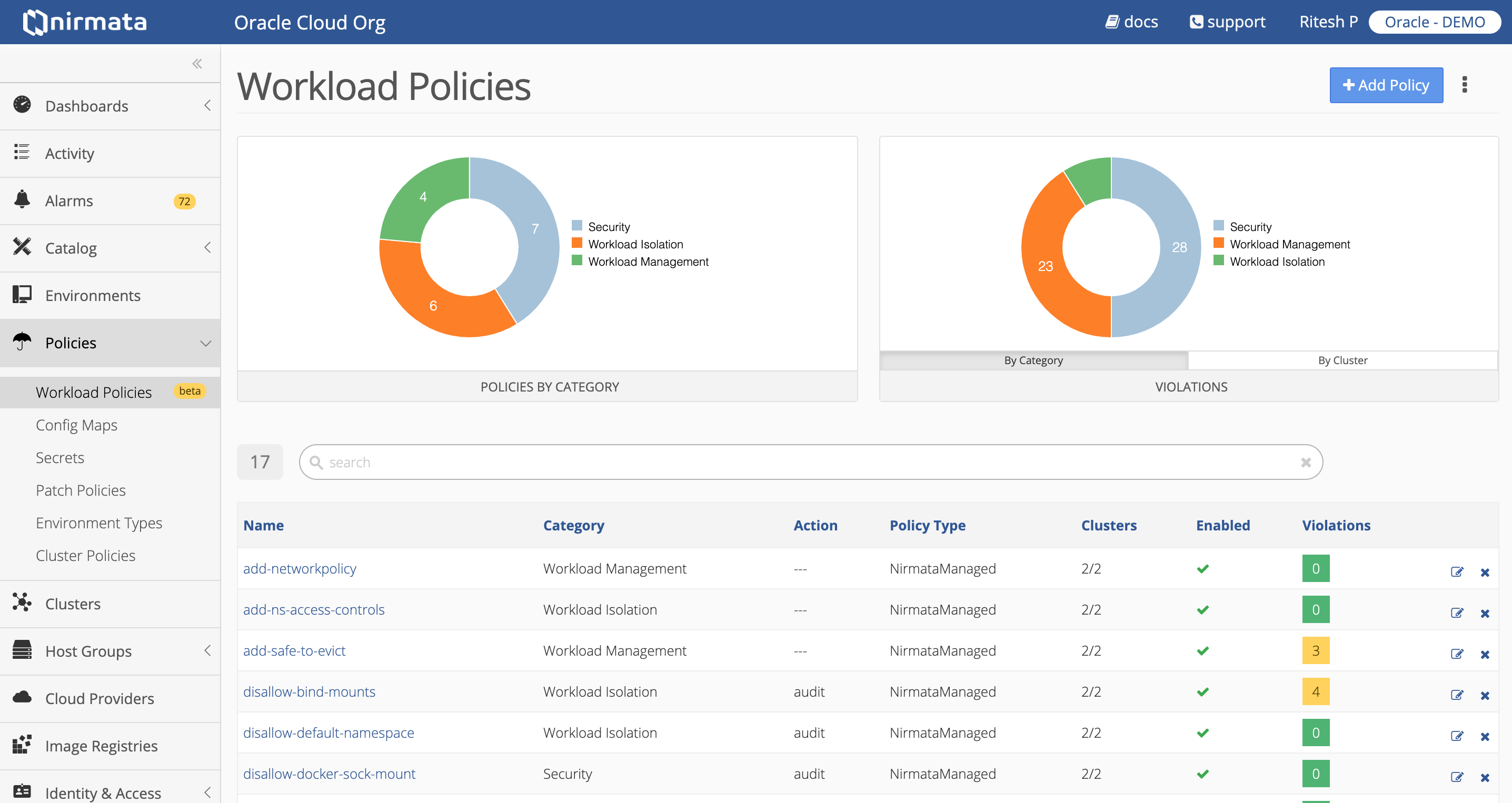1512x803 pixels.
Task: Expand the Catalog section chevron
Action: click(x=207, y=247)
